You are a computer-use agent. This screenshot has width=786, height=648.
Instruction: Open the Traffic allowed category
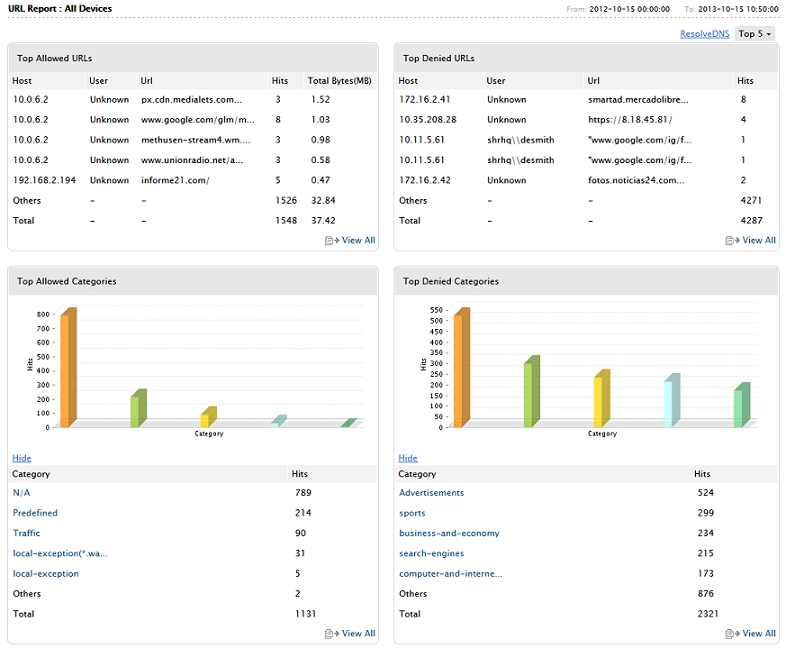pos(27,533)
